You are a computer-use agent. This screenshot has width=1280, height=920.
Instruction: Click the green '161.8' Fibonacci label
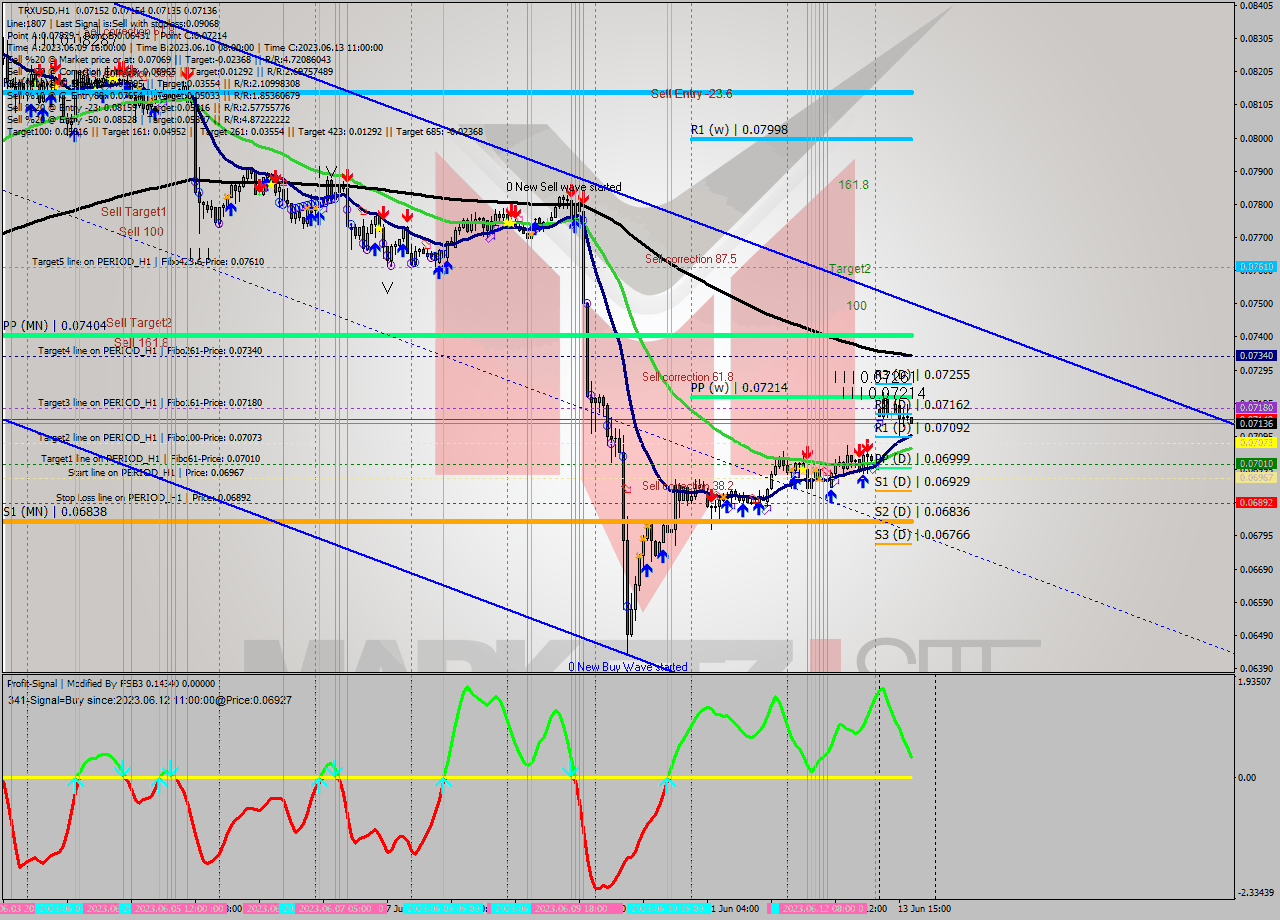click(x=853, y=185)
